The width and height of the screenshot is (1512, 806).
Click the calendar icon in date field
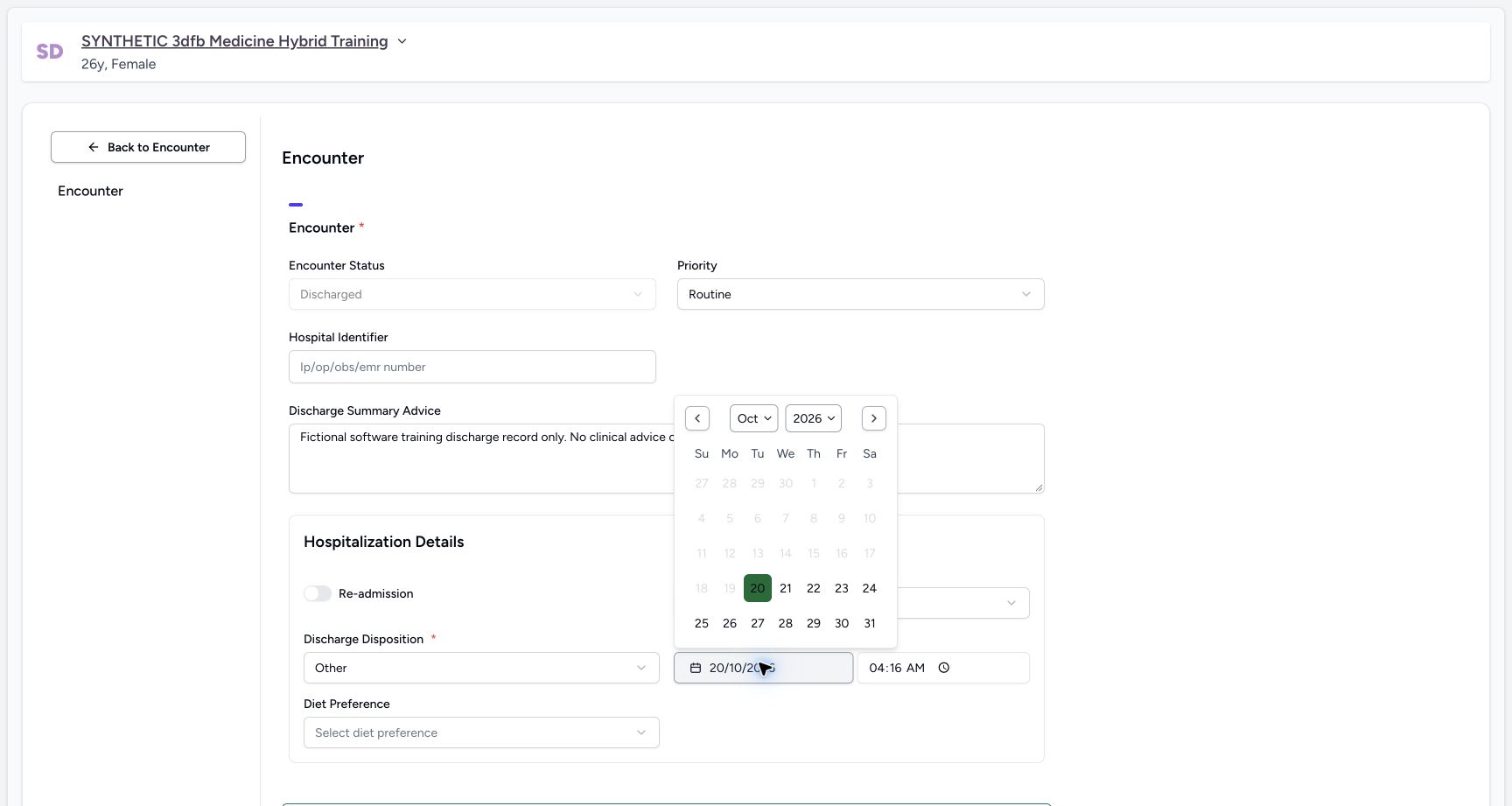(696, 668)
